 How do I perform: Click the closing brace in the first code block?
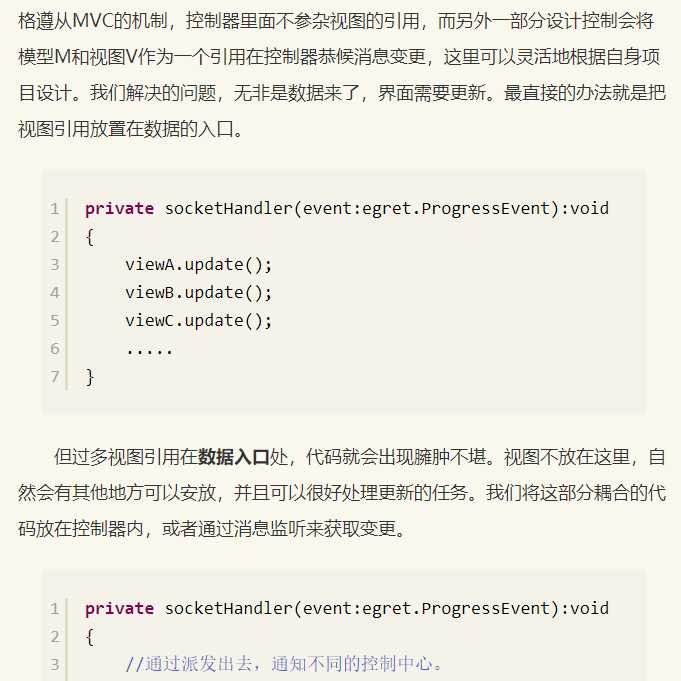tap(90, 377)
